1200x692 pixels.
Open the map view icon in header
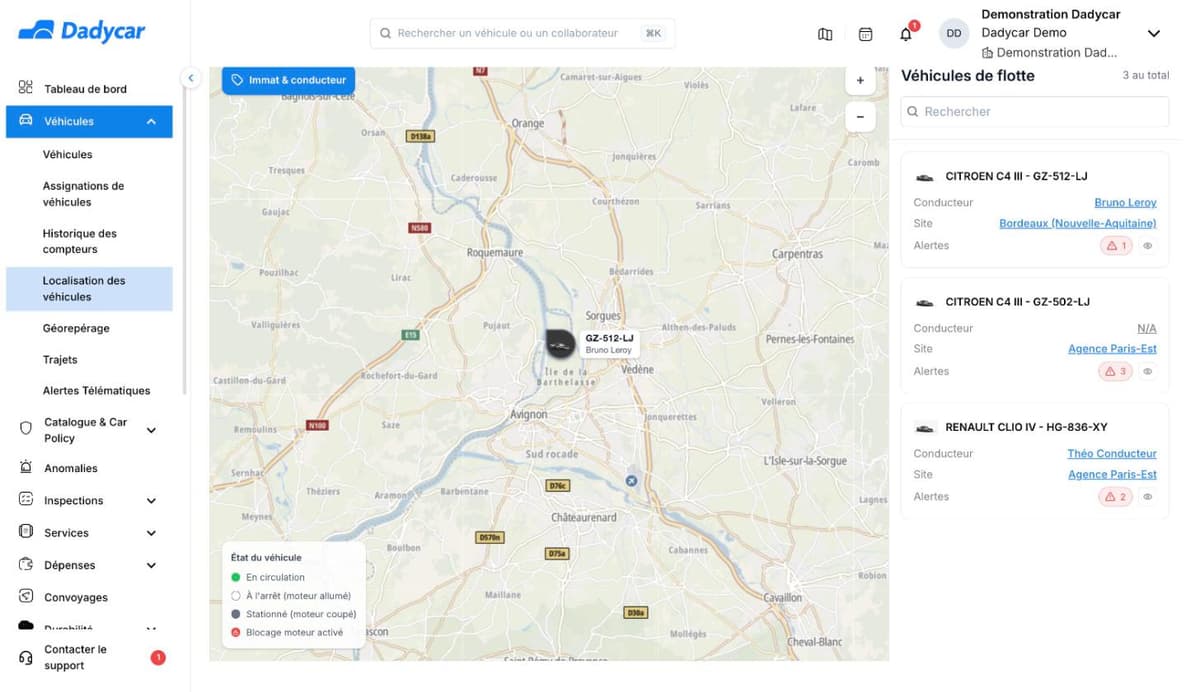(x=825, y=34)
